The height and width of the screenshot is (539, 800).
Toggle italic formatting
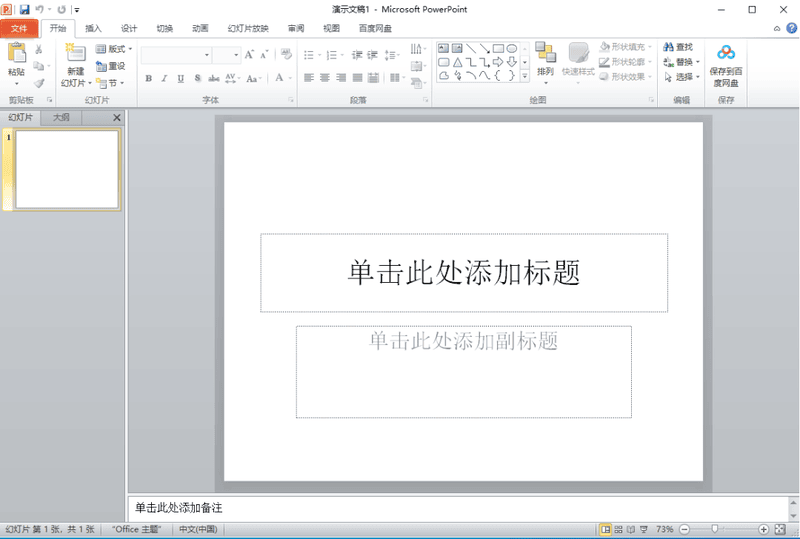(x=164, y=78)
